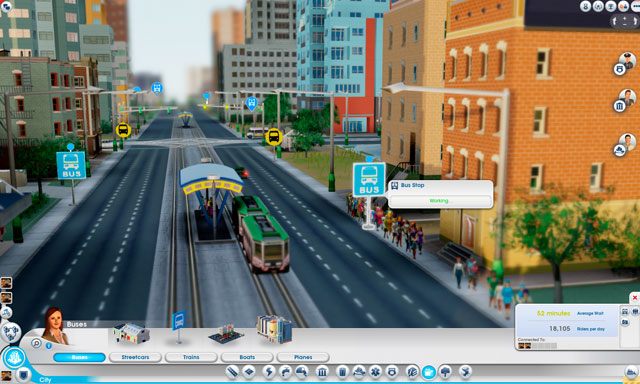The height and width of the screenshot is (384, 640).
Task: Open the Roads build menu icon
Action: [233, 372]
